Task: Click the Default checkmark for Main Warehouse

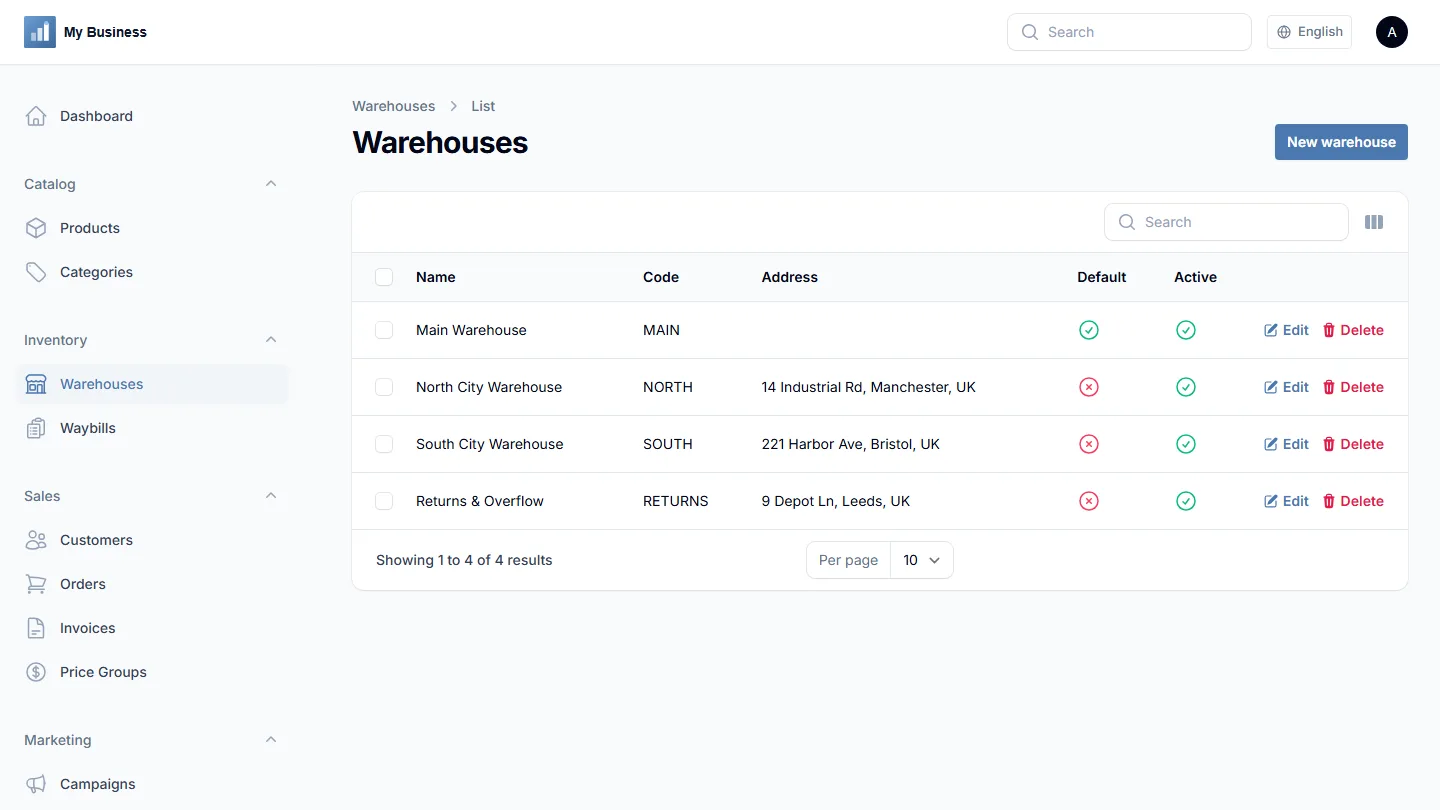Action: [x=1089, y=330]
